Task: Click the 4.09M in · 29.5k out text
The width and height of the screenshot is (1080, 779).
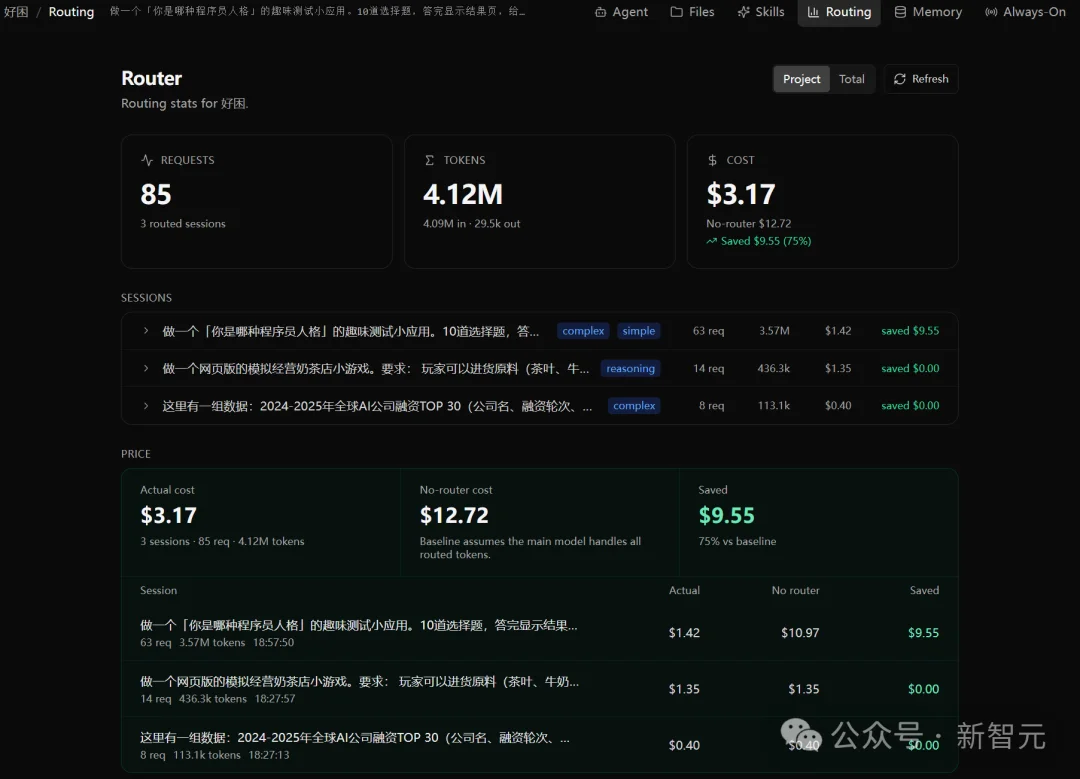Action: click(x=472, y=224)
